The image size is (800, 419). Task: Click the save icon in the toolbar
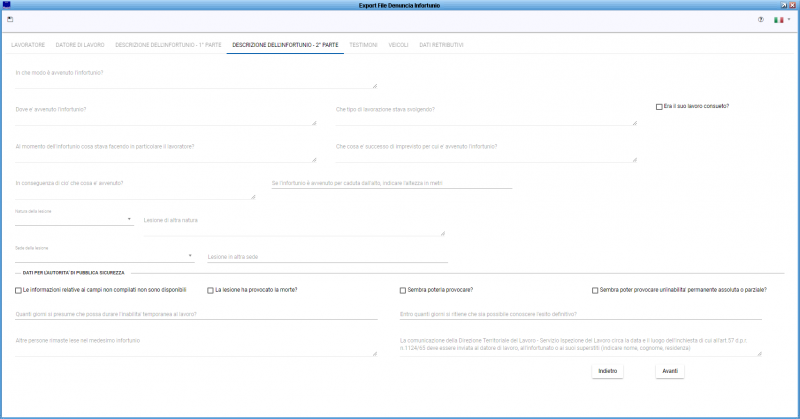point(10,19)
